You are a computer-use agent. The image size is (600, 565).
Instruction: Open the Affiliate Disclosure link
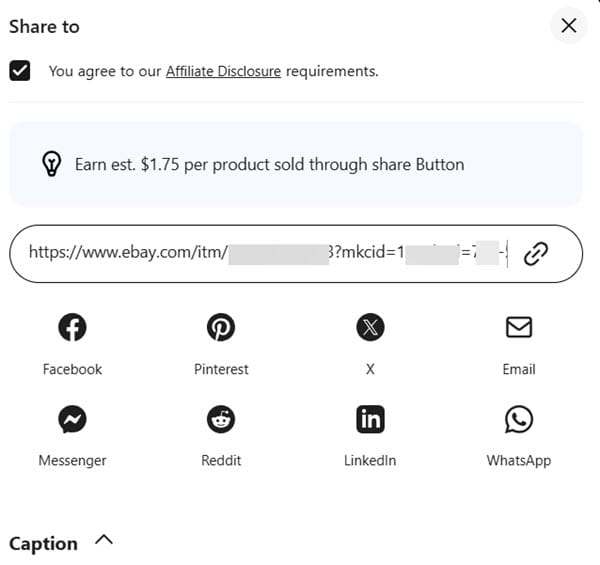point(223,71)
